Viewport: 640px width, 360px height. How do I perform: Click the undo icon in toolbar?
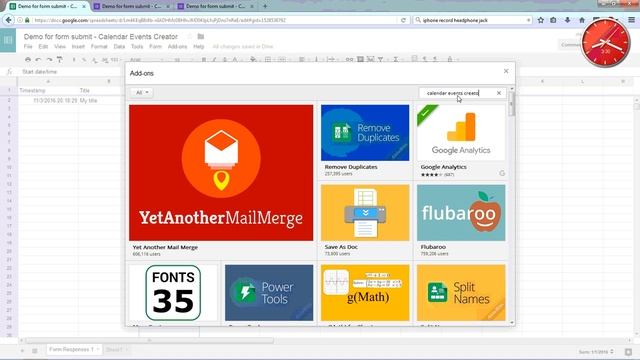pos(38,60)
